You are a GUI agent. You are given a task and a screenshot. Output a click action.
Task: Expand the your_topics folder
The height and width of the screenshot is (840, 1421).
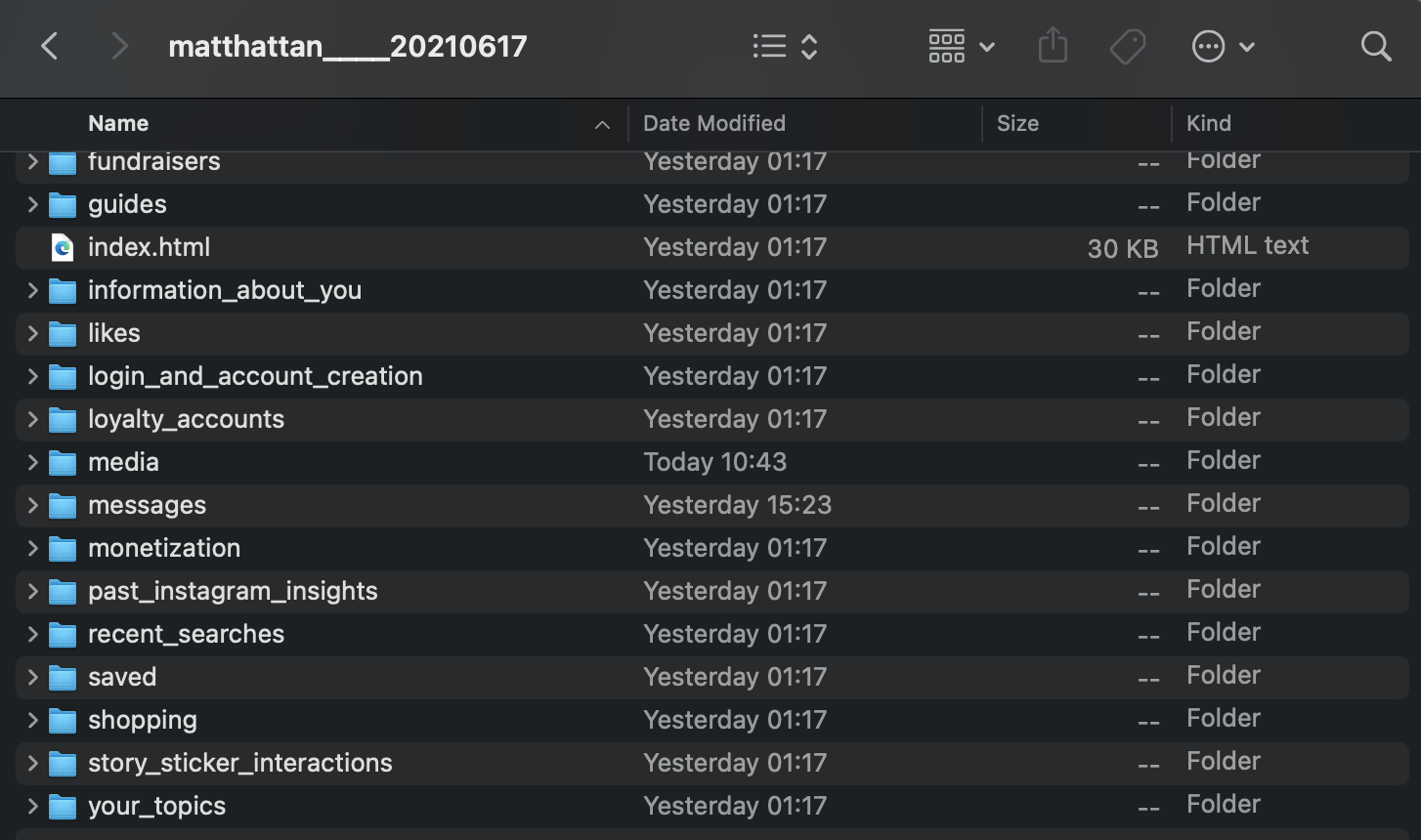tap(32, 806)
